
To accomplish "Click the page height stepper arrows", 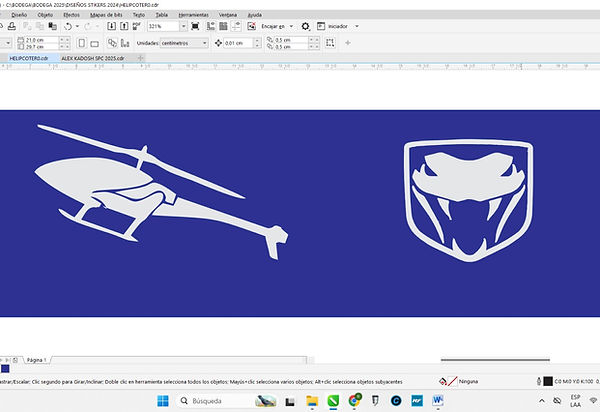I will pos(65,46).
